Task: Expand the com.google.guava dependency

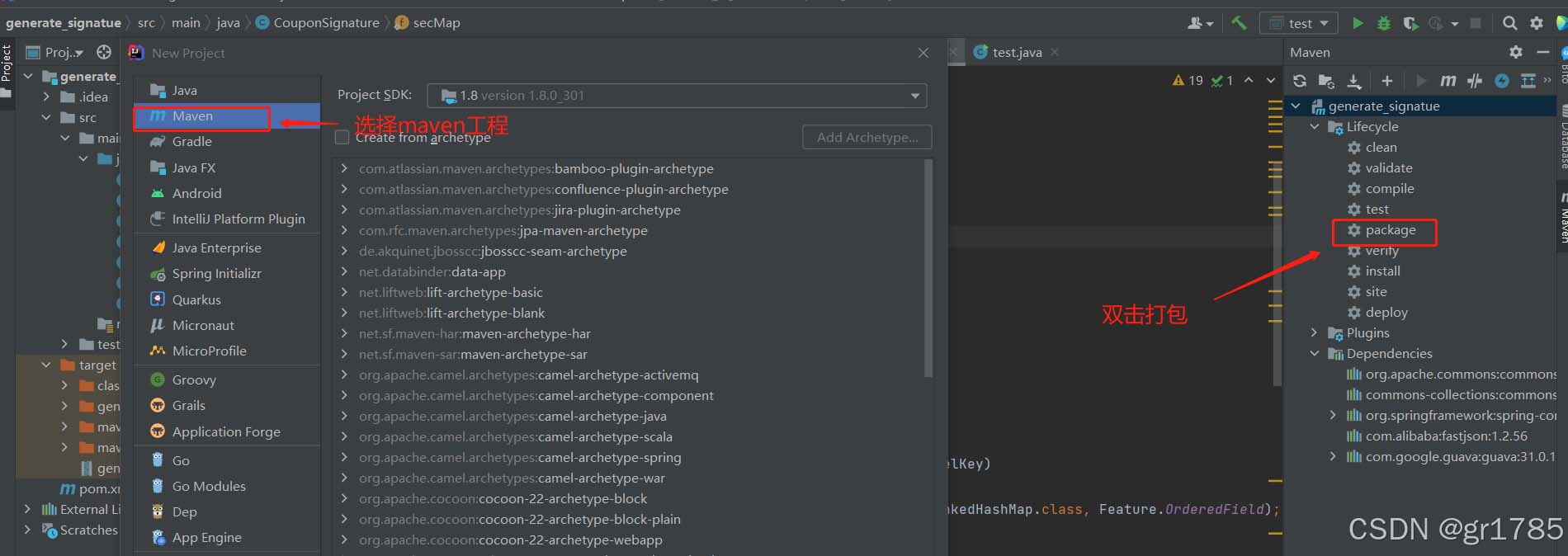Action: point(1333,456)
